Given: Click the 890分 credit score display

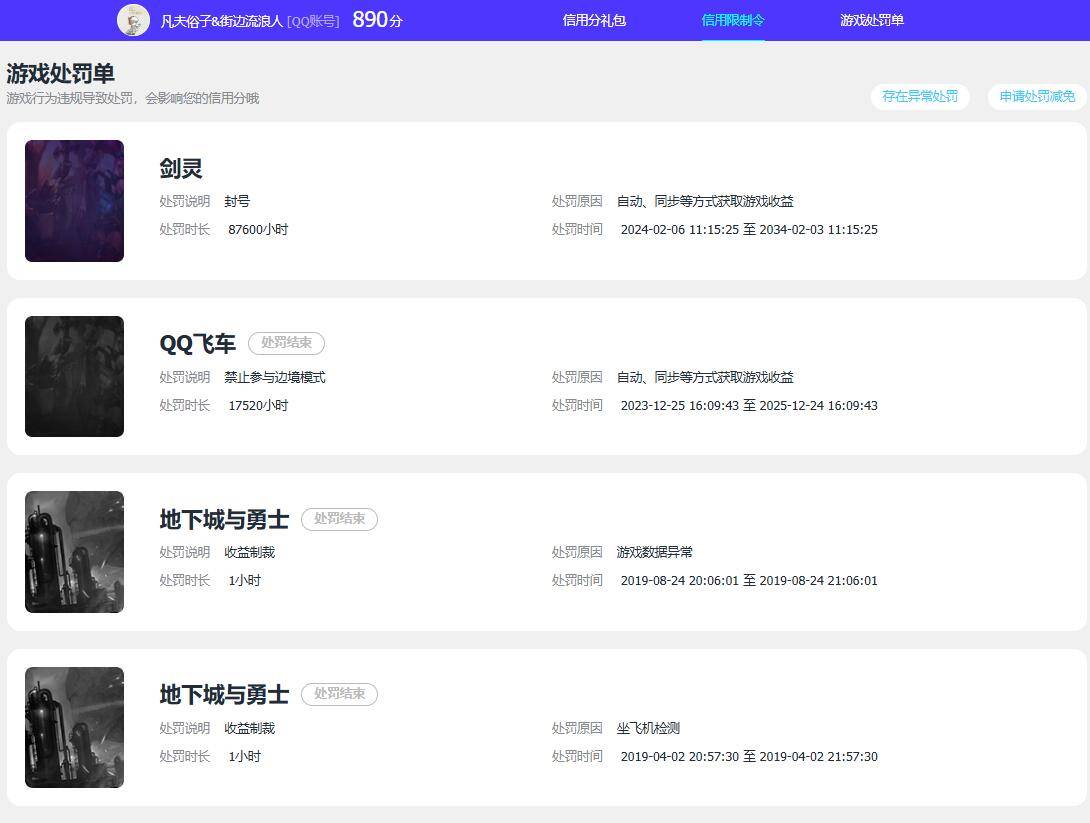Looking at the screenshot, I should pos(376,19).
